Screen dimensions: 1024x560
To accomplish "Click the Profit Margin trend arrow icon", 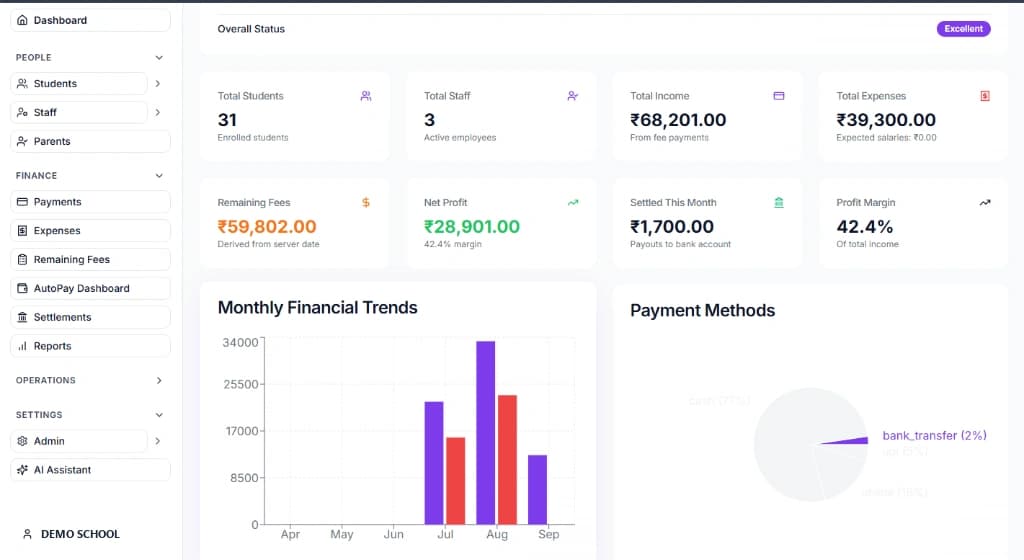I will point(985,202).
